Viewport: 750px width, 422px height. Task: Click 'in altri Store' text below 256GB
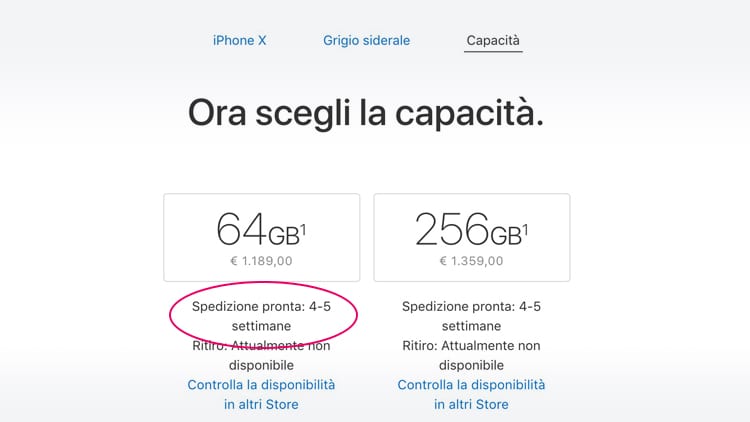pos(471,404)
